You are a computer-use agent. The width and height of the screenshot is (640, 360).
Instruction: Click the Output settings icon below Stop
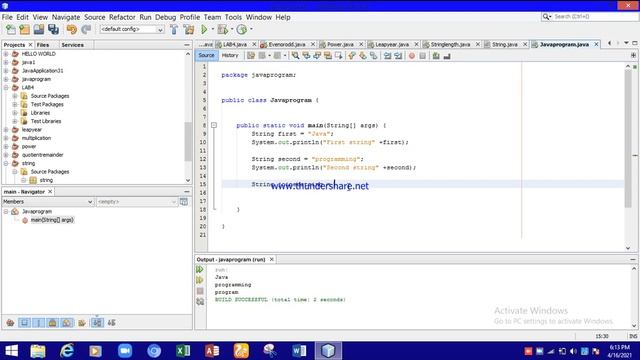coord(200,302)
